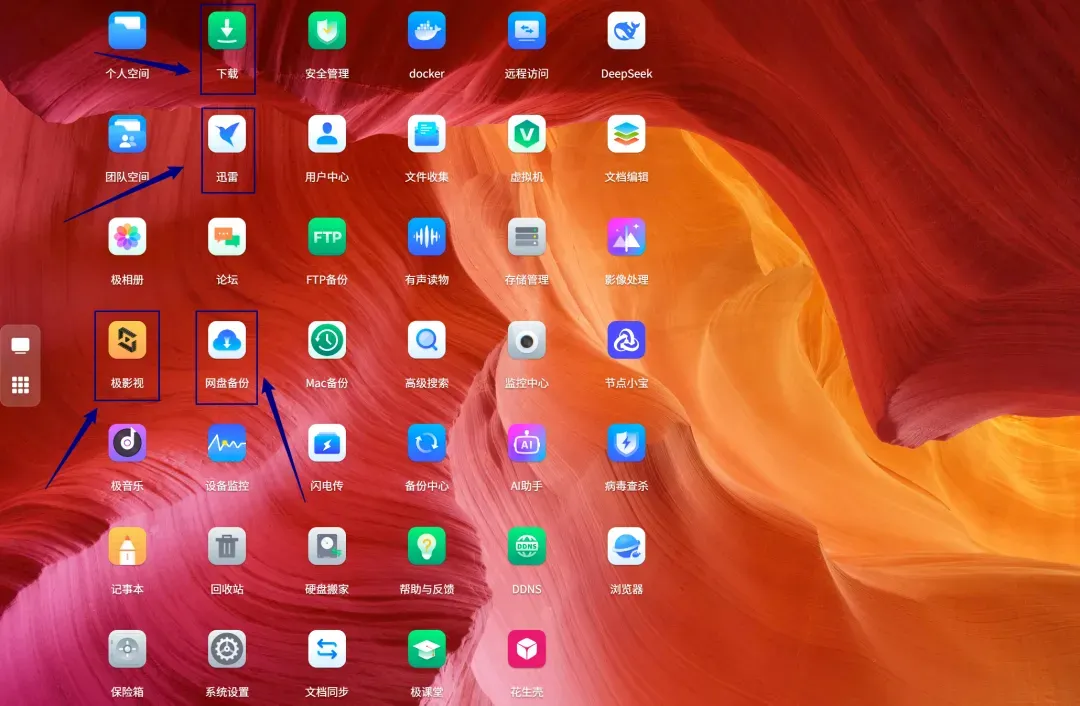
Task: Open the 迅雷 download app
Action: coord(227,134)
